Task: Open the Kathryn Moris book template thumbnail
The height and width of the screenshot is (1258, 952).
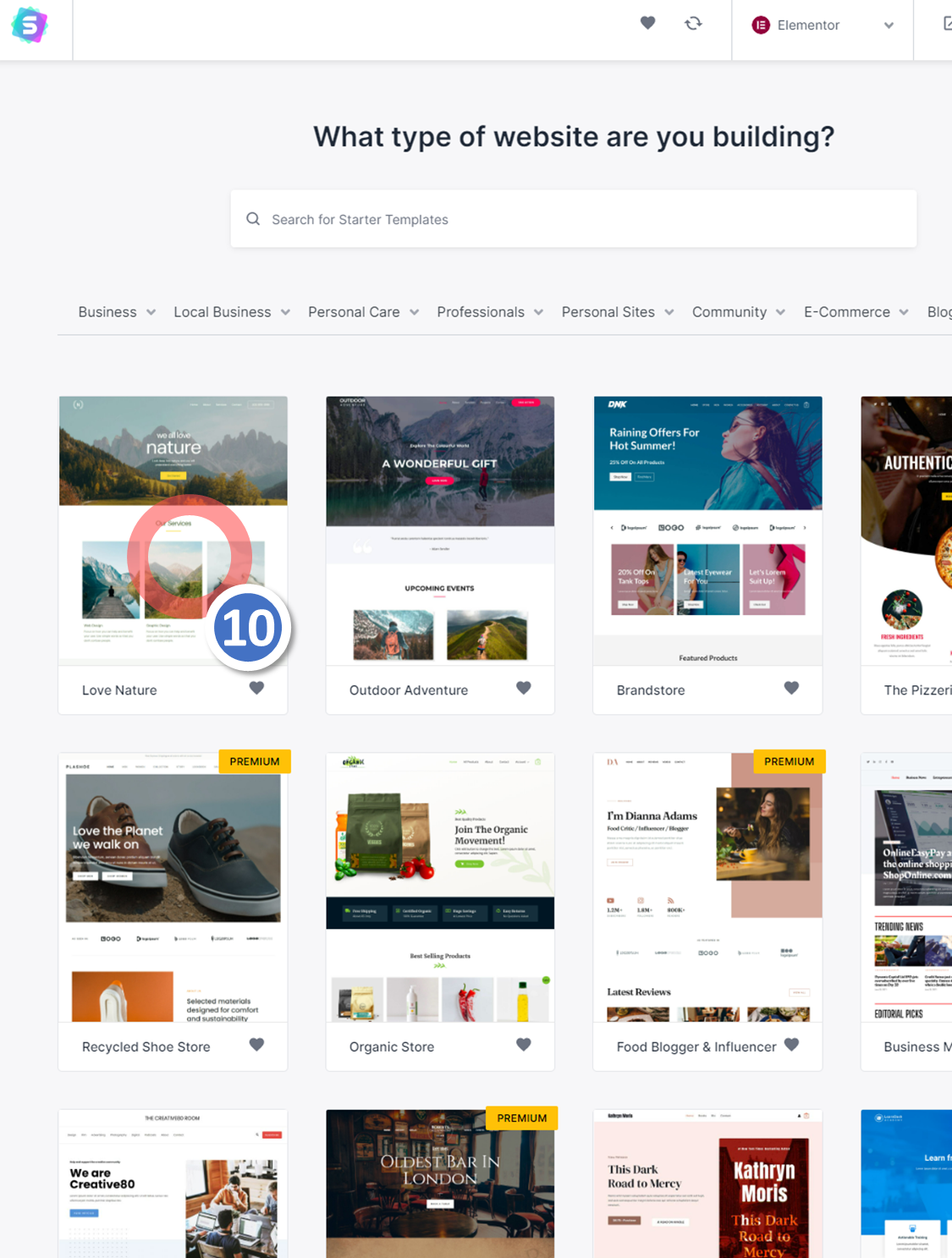Action: (x=707, y=1184)
